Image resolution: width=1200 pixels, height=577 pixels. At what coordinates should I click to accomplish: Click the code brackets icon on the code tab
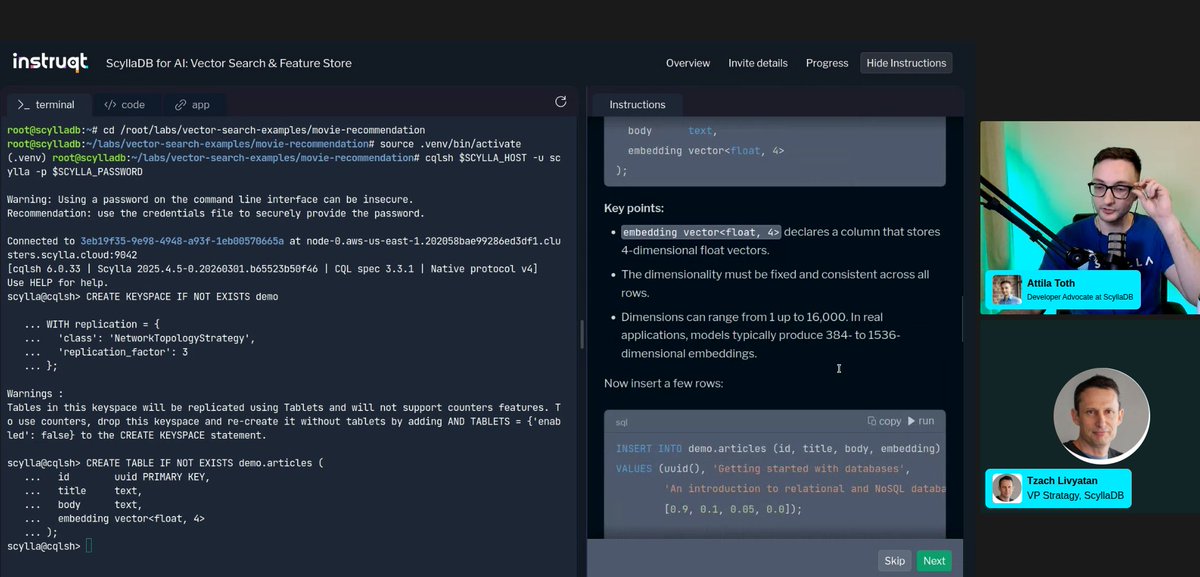(x=110, y=104)
